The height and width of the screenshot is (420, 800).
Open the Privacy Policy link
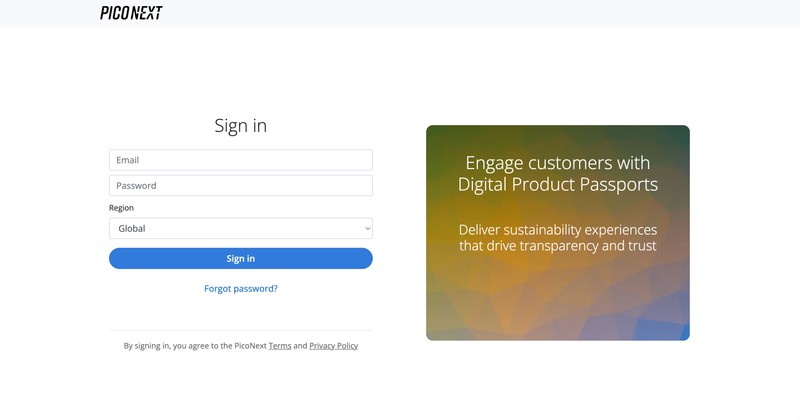[x=333, y=346]
